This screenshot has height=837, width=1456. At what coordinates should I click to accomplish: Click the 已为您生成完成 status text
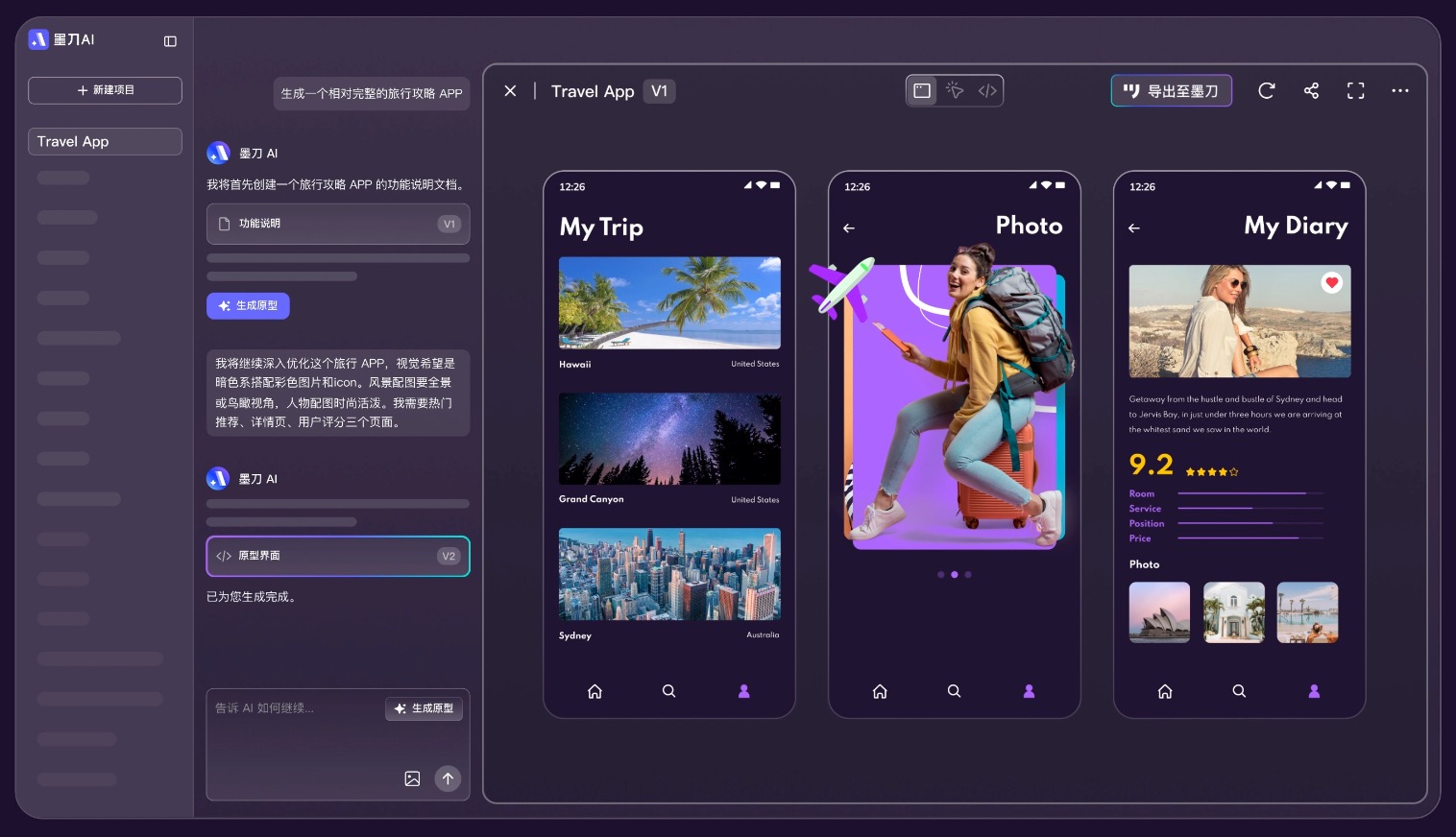(x=252, y=597)
